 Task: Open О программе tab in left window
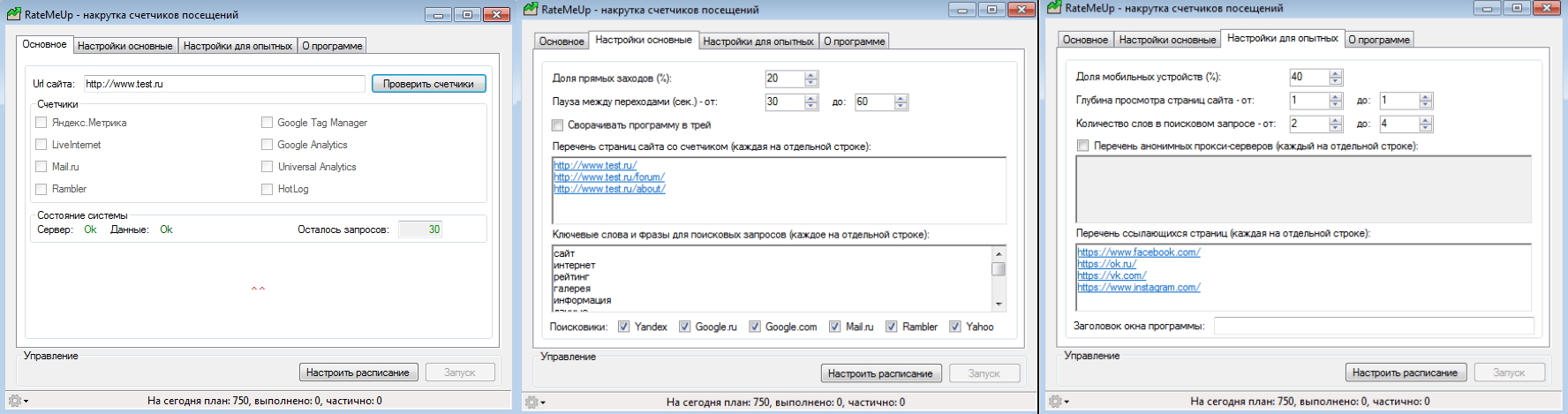(x=332, y=46)
